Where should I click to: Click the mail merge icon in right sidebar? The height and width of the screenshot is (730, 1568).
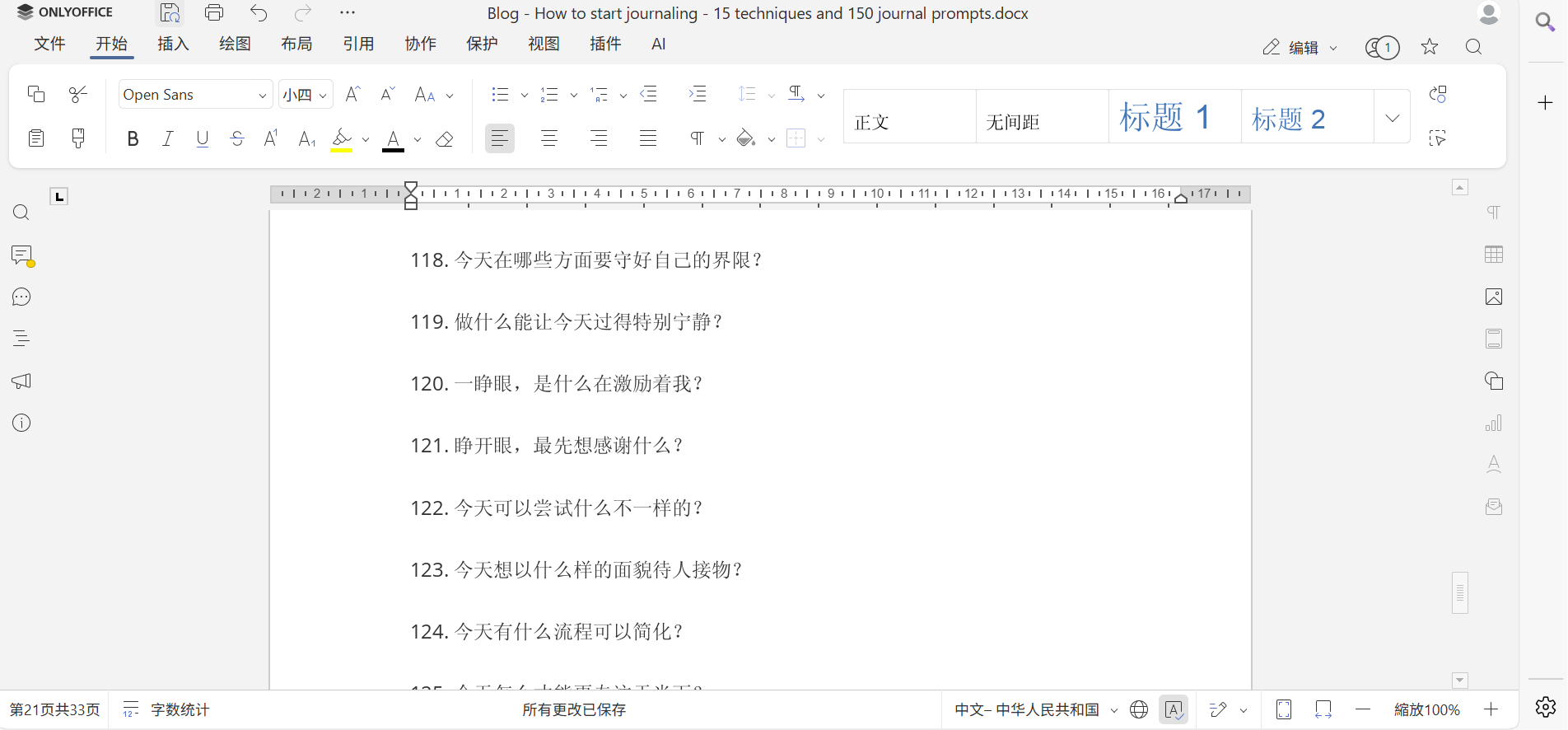1493,507
